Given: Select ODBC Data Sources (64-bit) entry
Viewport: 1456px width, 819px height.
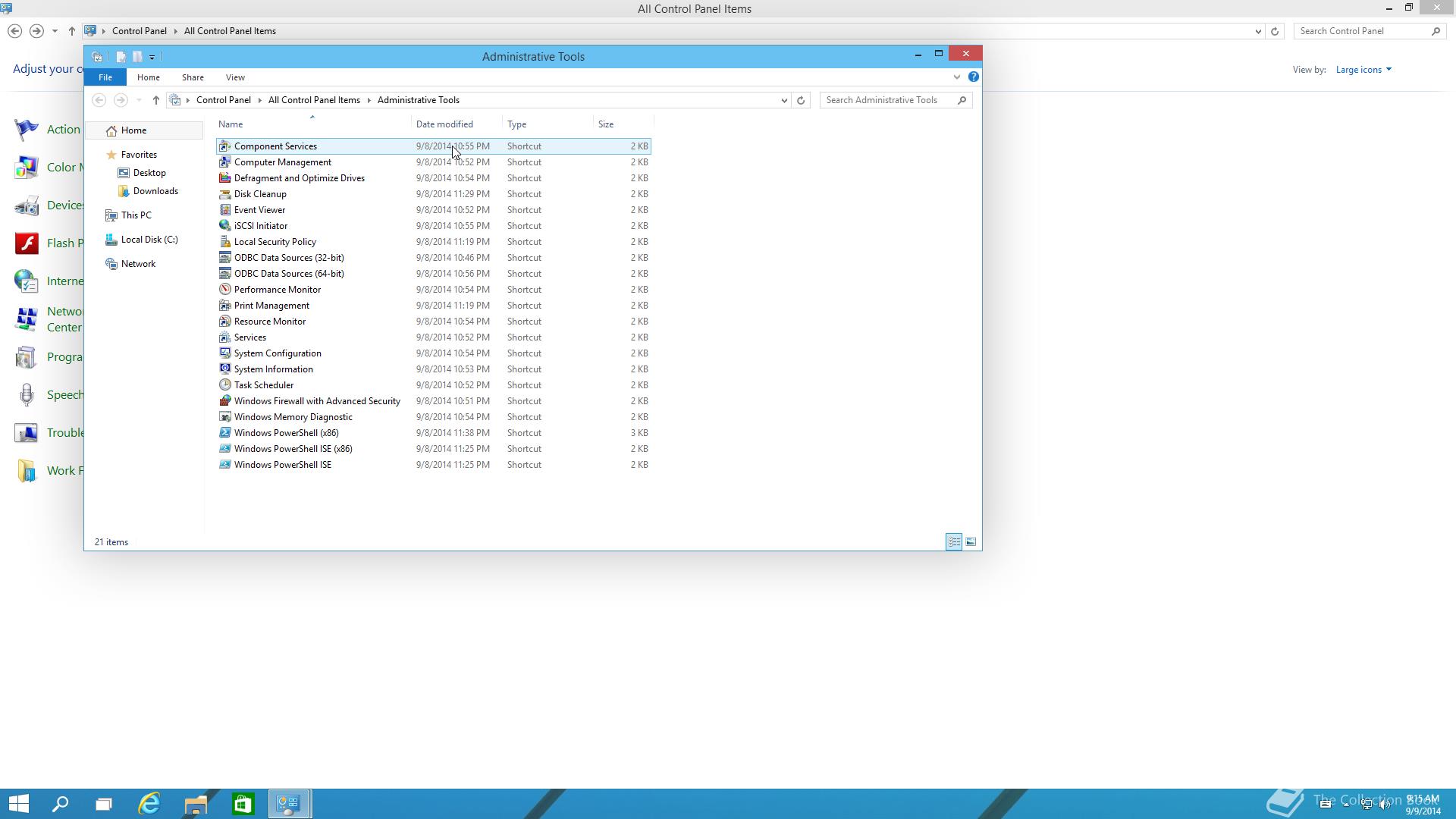Looking at the screenshot, I should pyautogui.click(x=434, y=274).
